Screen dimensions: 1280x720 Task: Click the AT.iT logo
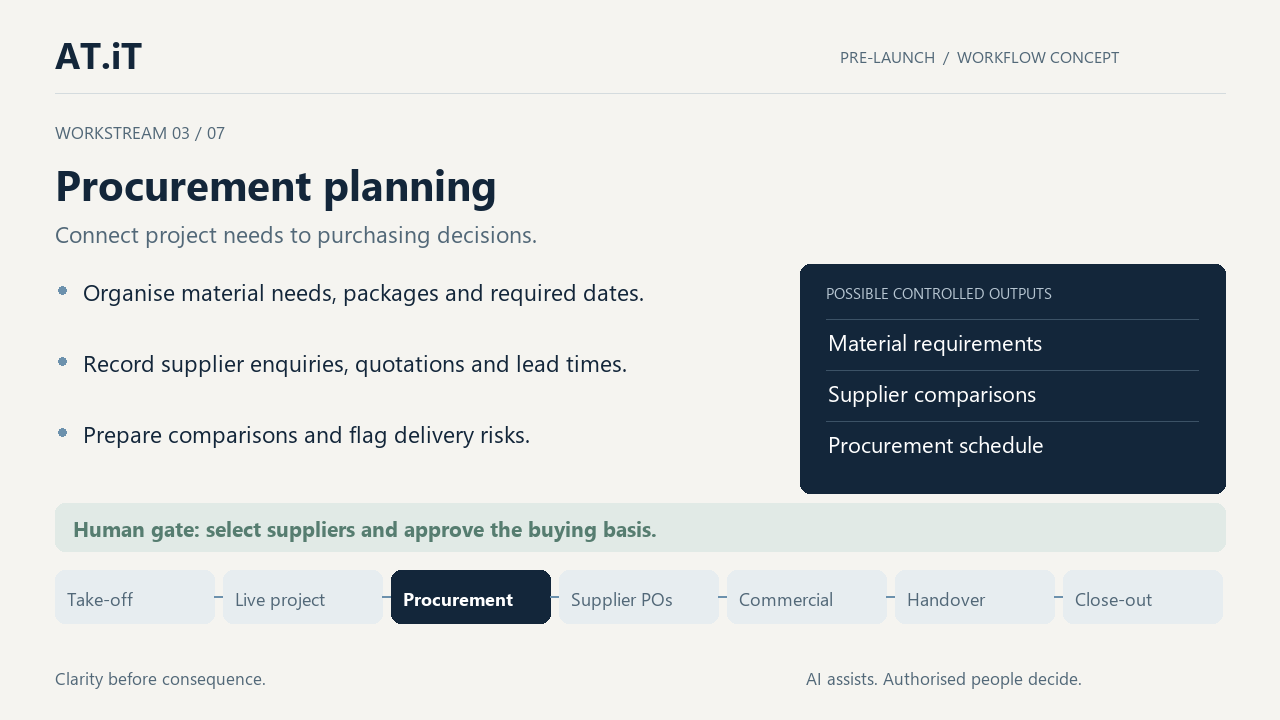98,56
